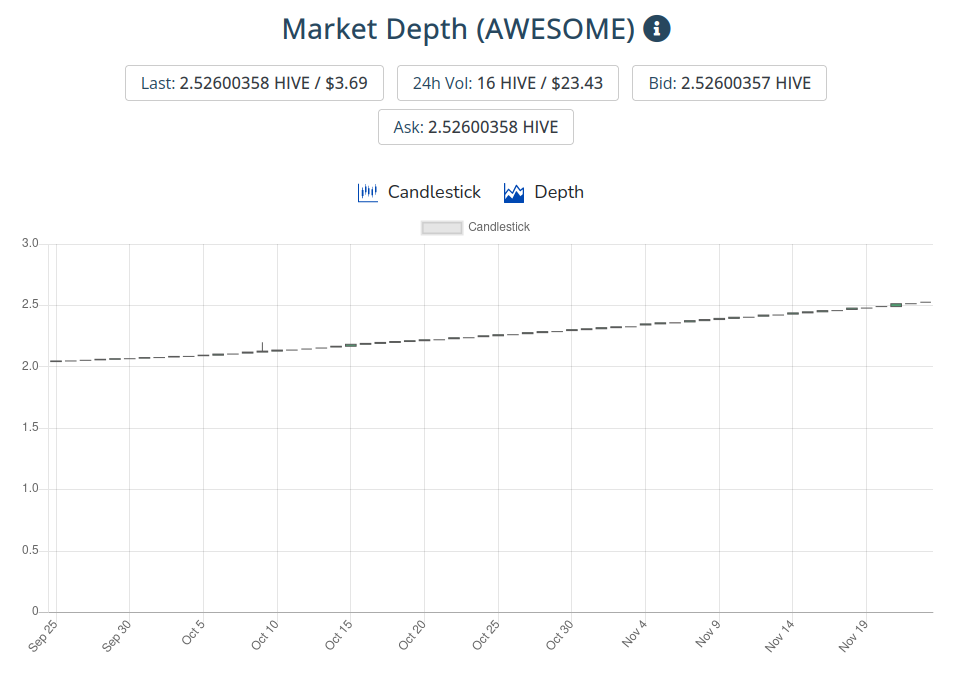Select the Depth chart icon
973x688 pixels.
tap(514, 192)
